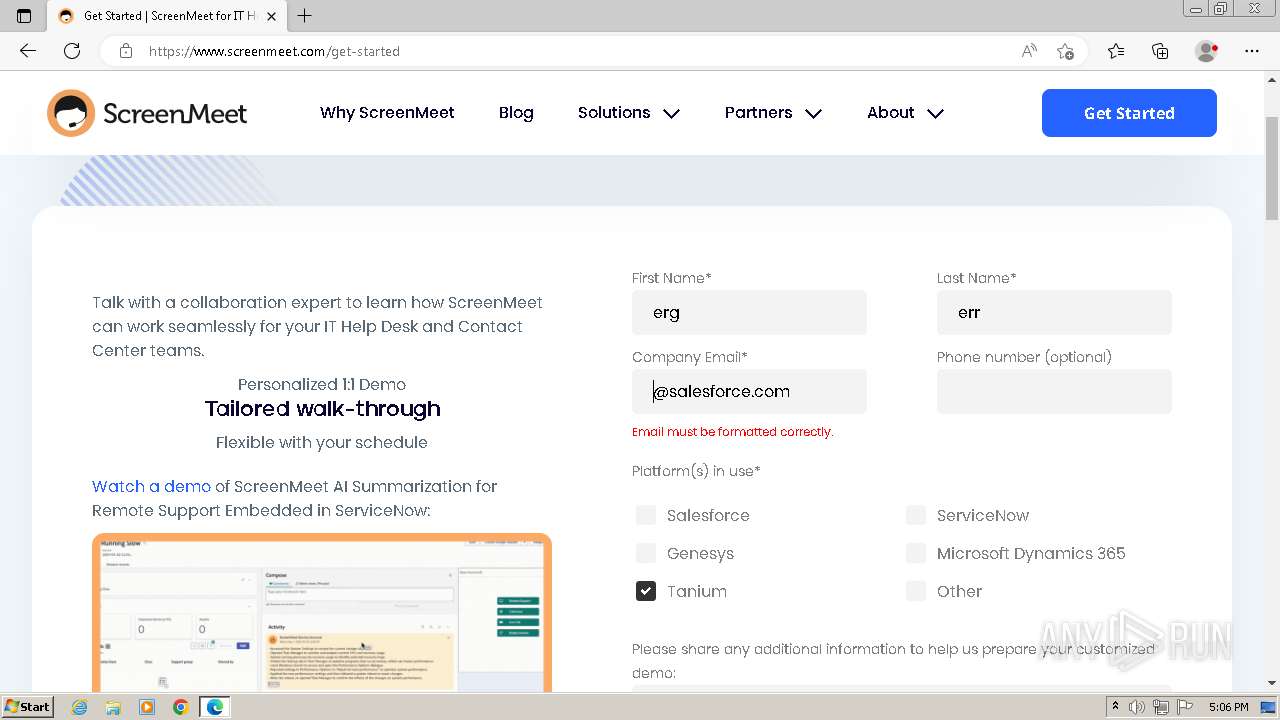Open Chrome from taskbar
The width and height of the screenshot is (1280, 720).
(x=180, y=707)
